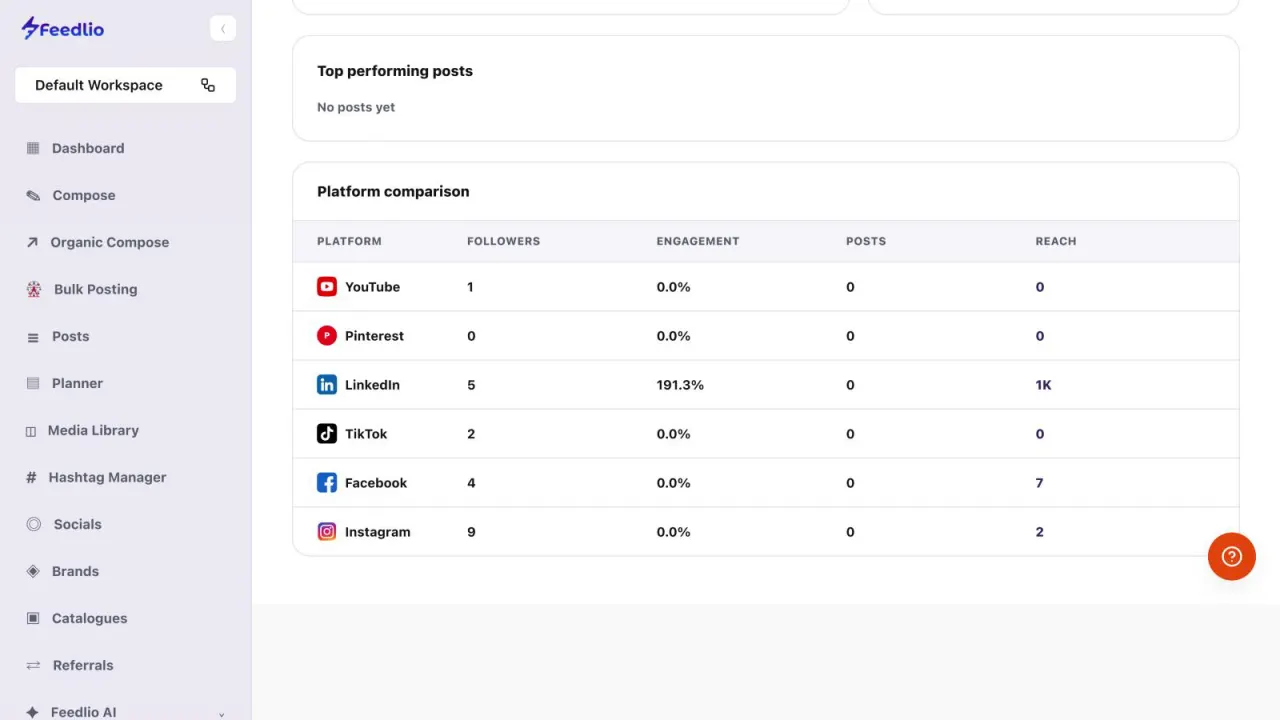Screen dimensions: 1280x720
Task: Click the Media Library icon
Action: (x=31, y=431)
